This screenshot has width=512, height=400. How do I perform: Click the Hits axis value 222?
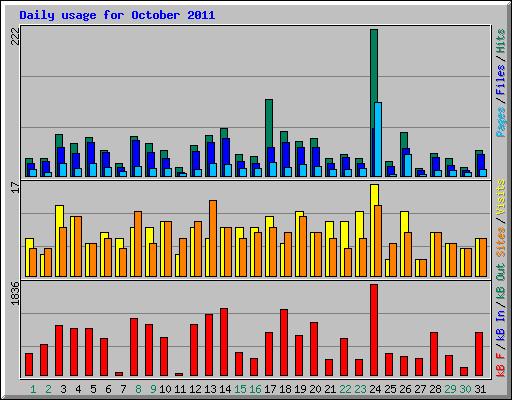[x=15, y=36]
